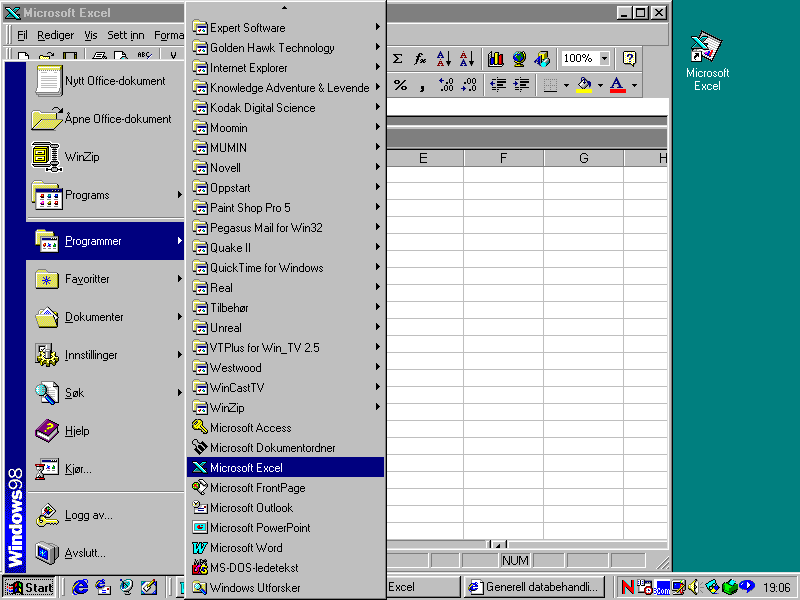
Task: Open the Paste Function fx tool
Action: click(x=421, y=59)
